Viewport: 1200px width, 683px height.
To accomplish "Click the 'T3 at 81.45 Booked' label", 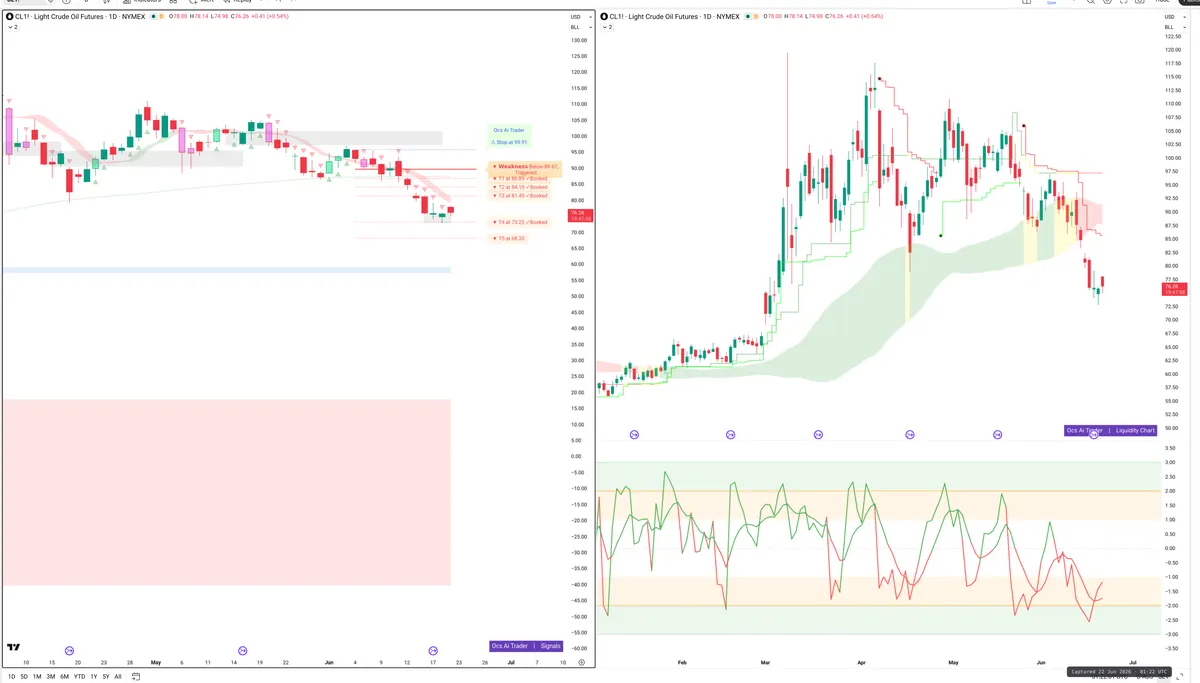I will point(522,196).
